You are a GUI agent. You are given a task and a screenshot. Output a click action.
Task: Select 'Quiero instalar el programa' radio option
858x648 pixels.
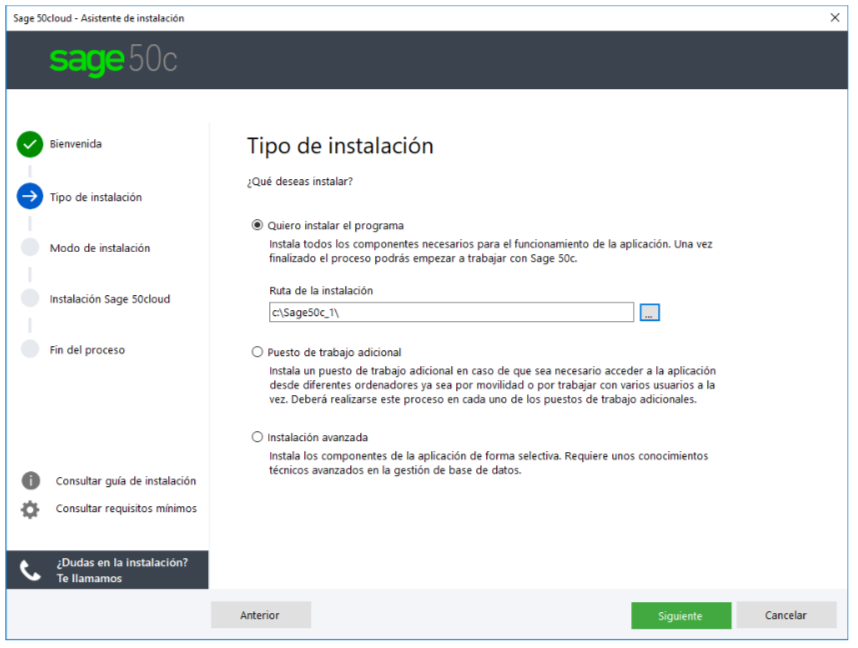257,225
